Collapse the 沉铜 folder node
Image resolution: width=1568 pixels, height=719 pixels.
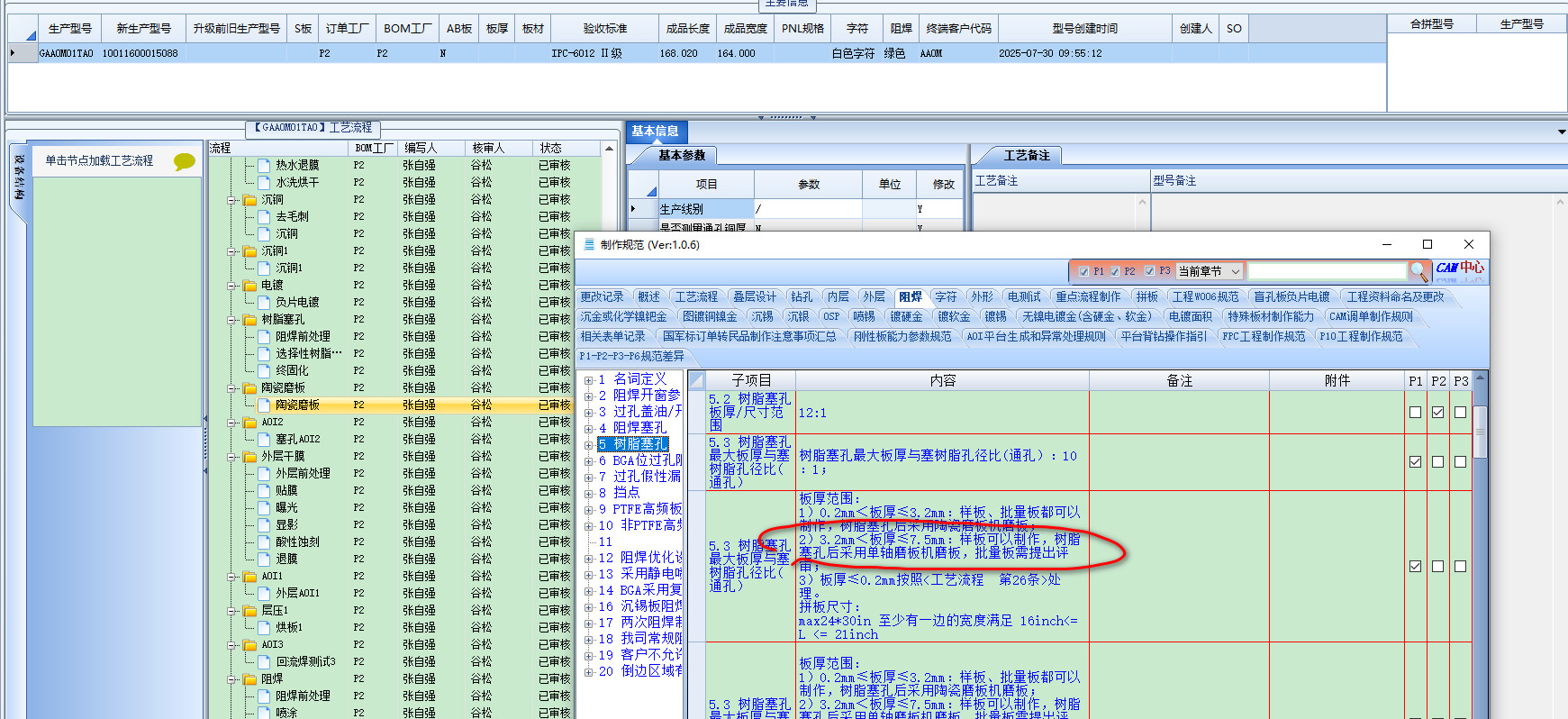coord(232,200)
